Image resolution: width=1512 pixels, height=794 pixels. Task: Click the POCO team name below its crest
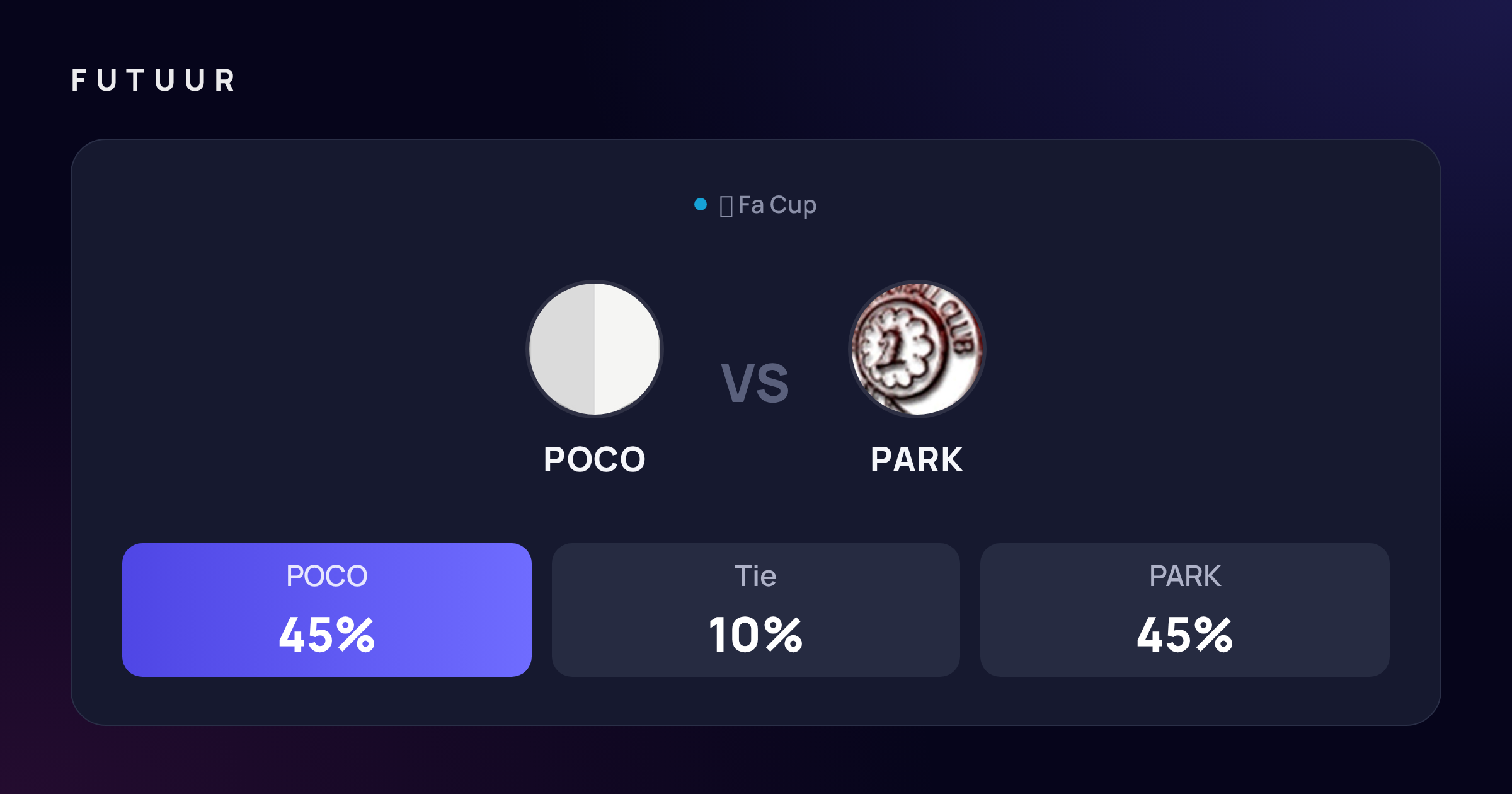pyautogui.click(x=595, y=459)
